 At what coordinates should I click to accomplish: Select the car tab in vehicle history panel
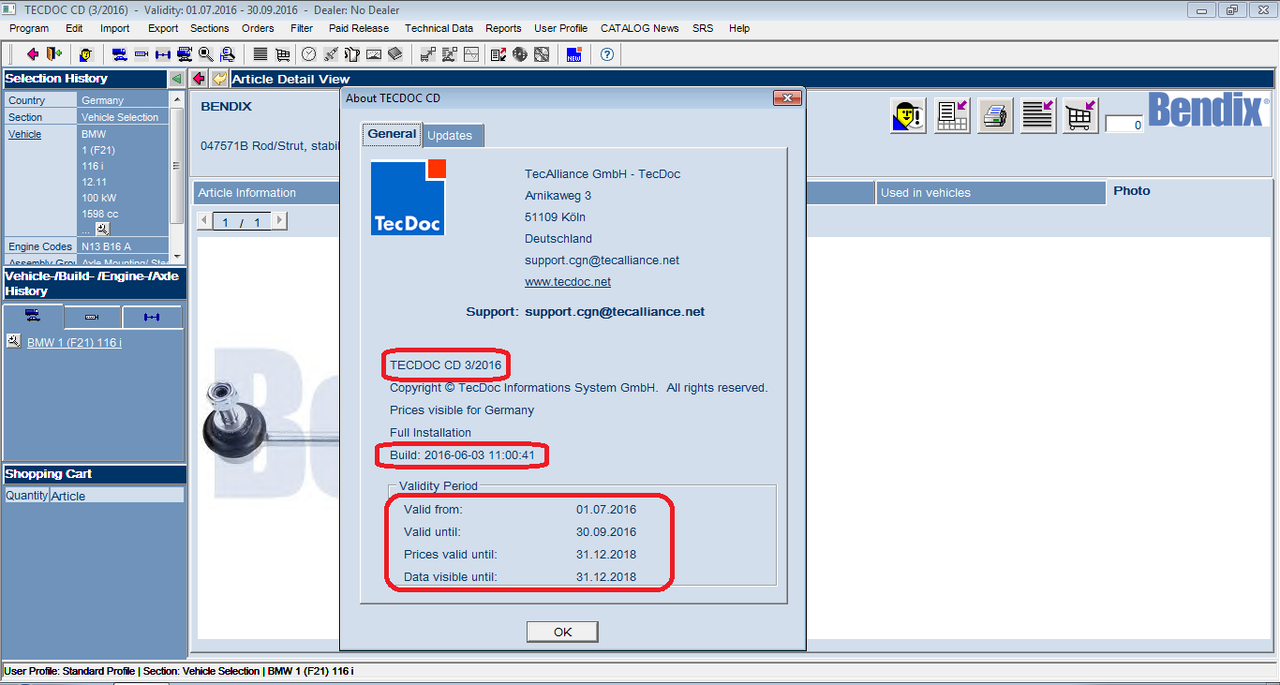[33, 316]
